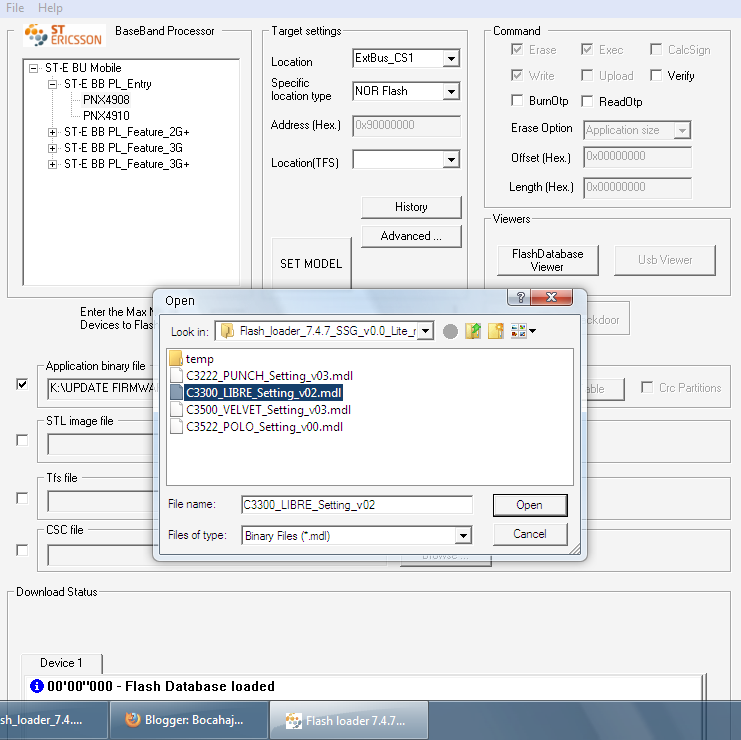741x740 pixels.
Task: Toggle the CalcSign checkbox
Action: [x=656, y=49]
